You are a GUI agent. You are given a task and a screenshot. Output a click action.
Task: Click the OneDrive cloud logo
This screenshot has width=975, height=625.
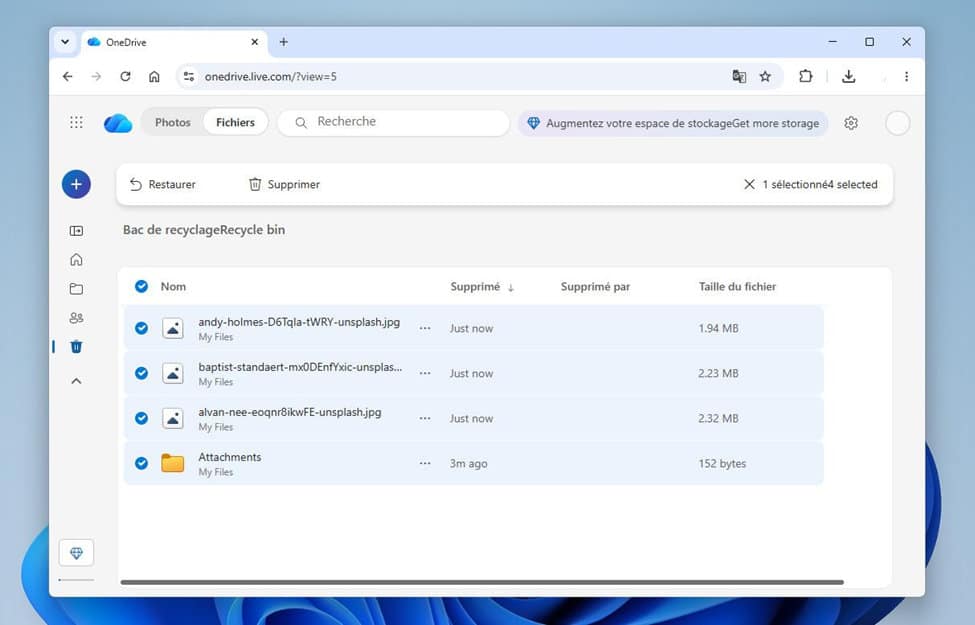click(118, 123)
